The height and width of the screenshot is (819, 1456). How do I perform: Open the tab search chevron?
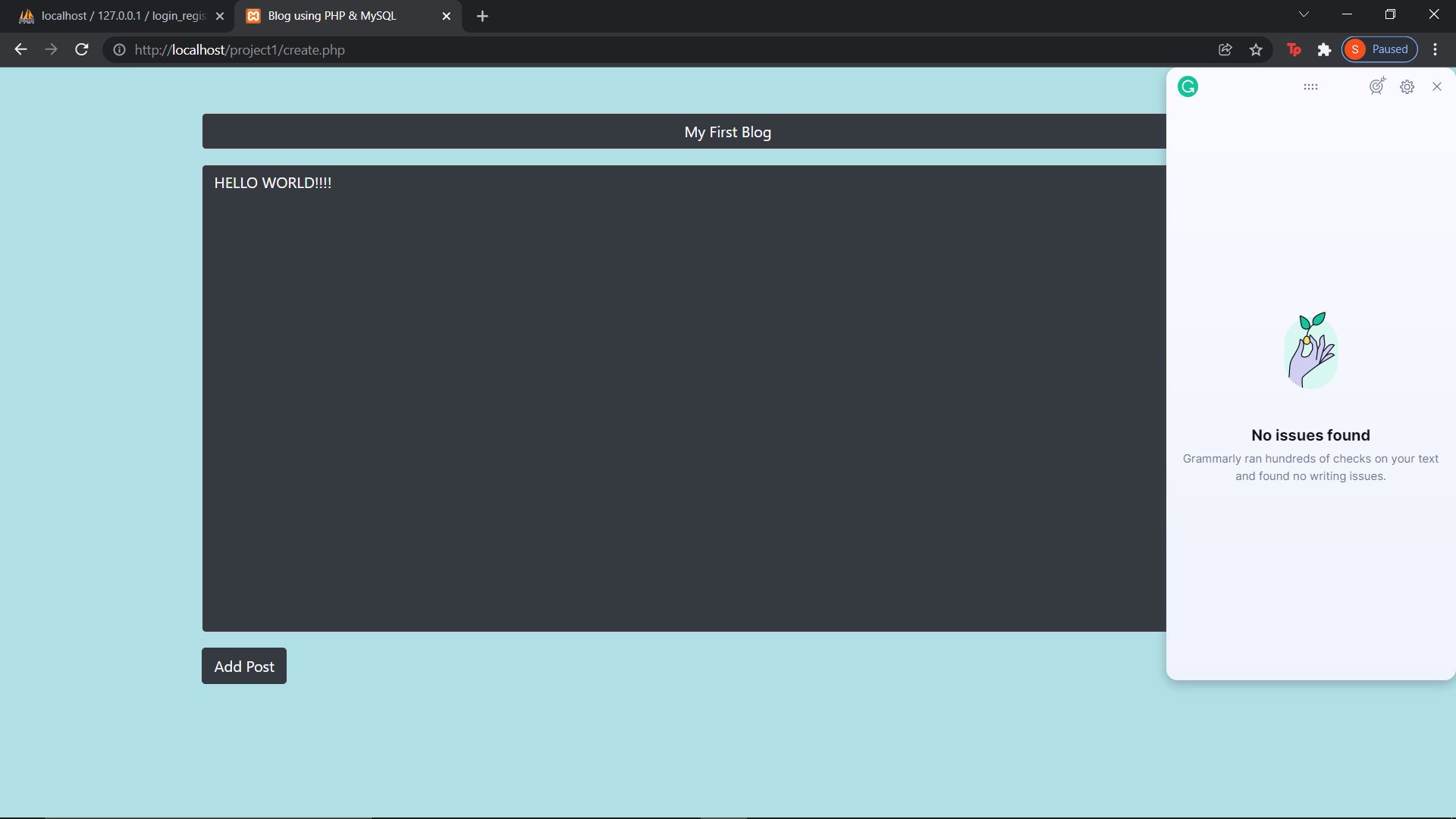(1304, 14)
